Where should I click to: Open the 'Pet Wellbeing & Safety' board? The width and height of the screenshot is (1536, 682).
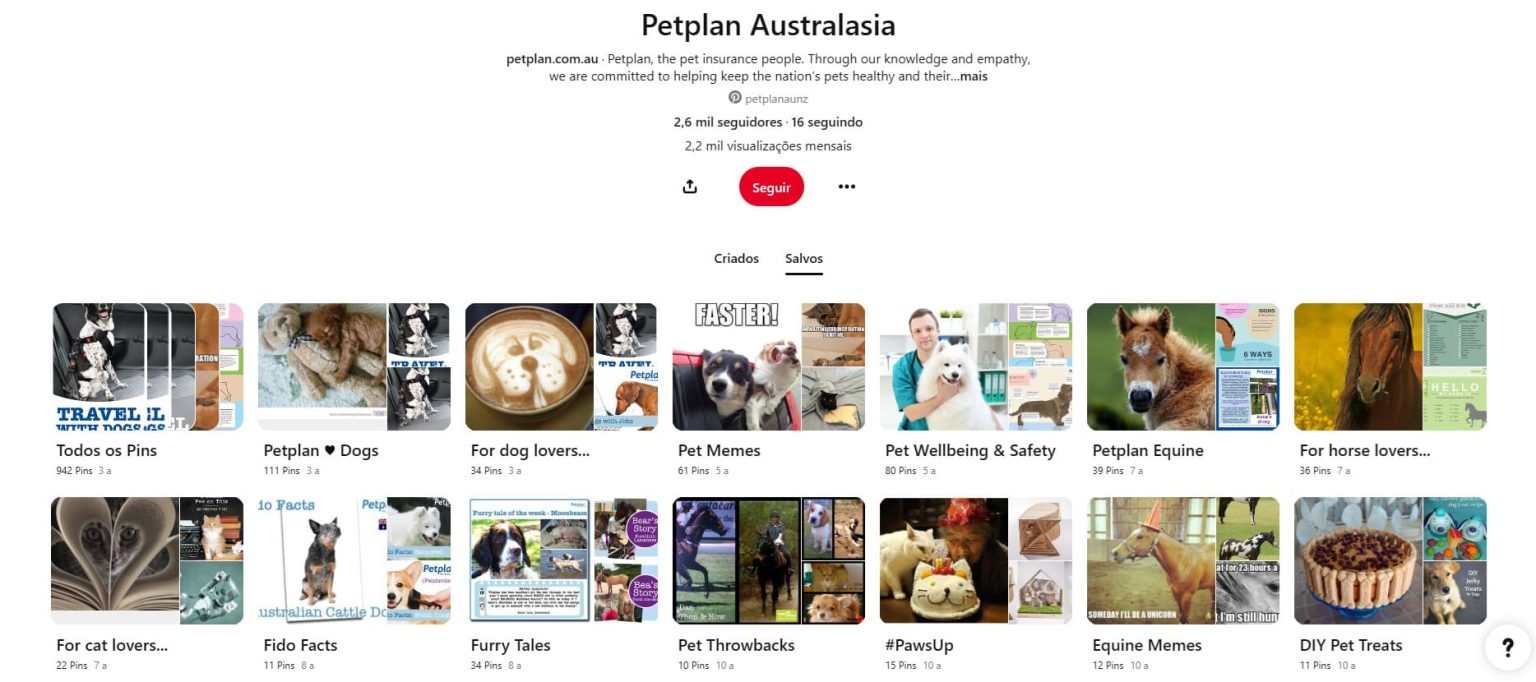(975, 367)
